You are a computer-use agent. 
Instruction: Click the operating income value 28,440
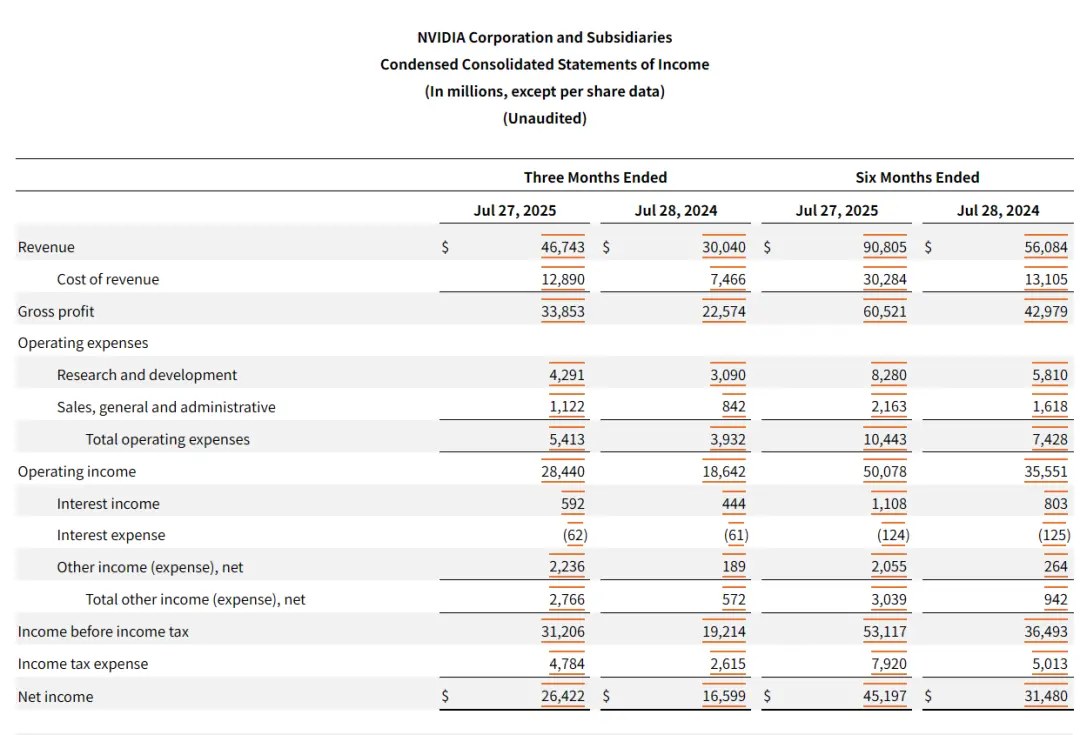563,471
